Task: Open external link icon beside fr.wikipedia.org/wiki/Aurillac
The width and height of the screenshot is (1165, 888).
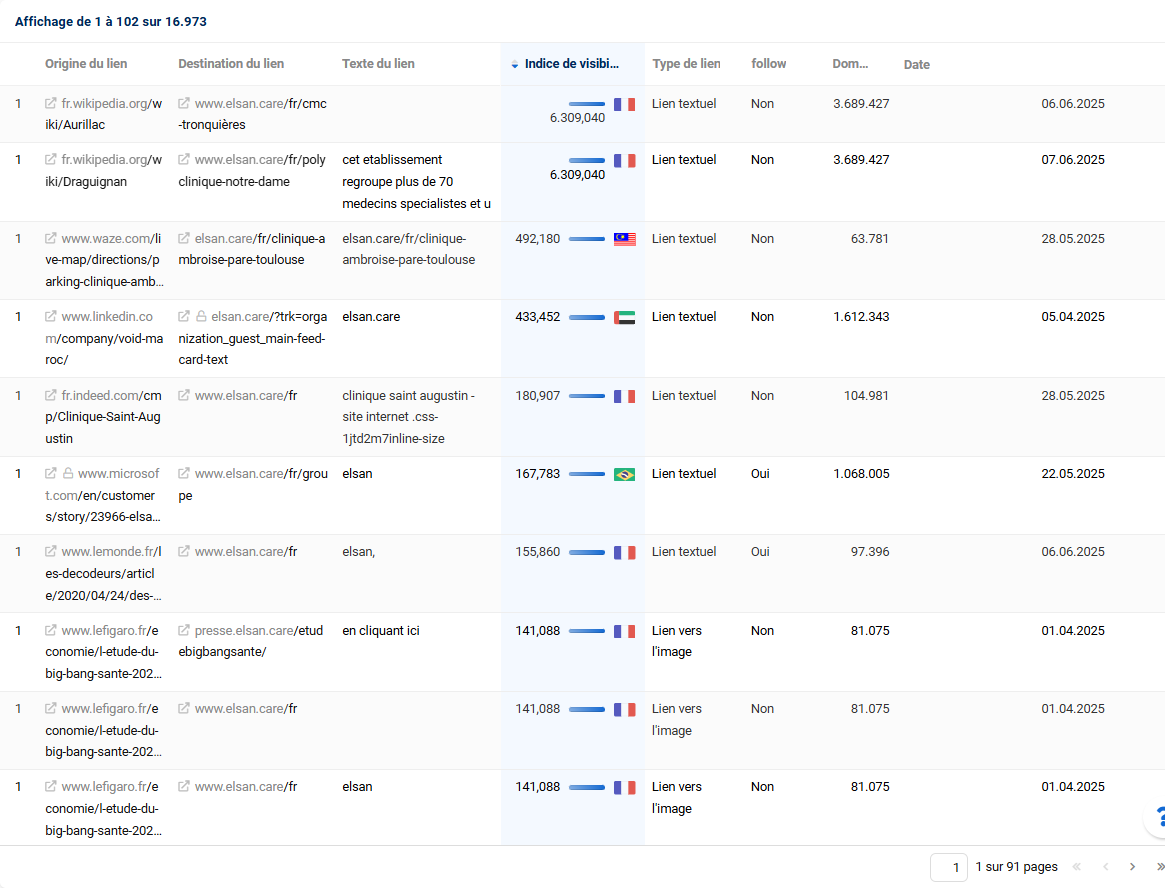Action: [x=51, y=103]
